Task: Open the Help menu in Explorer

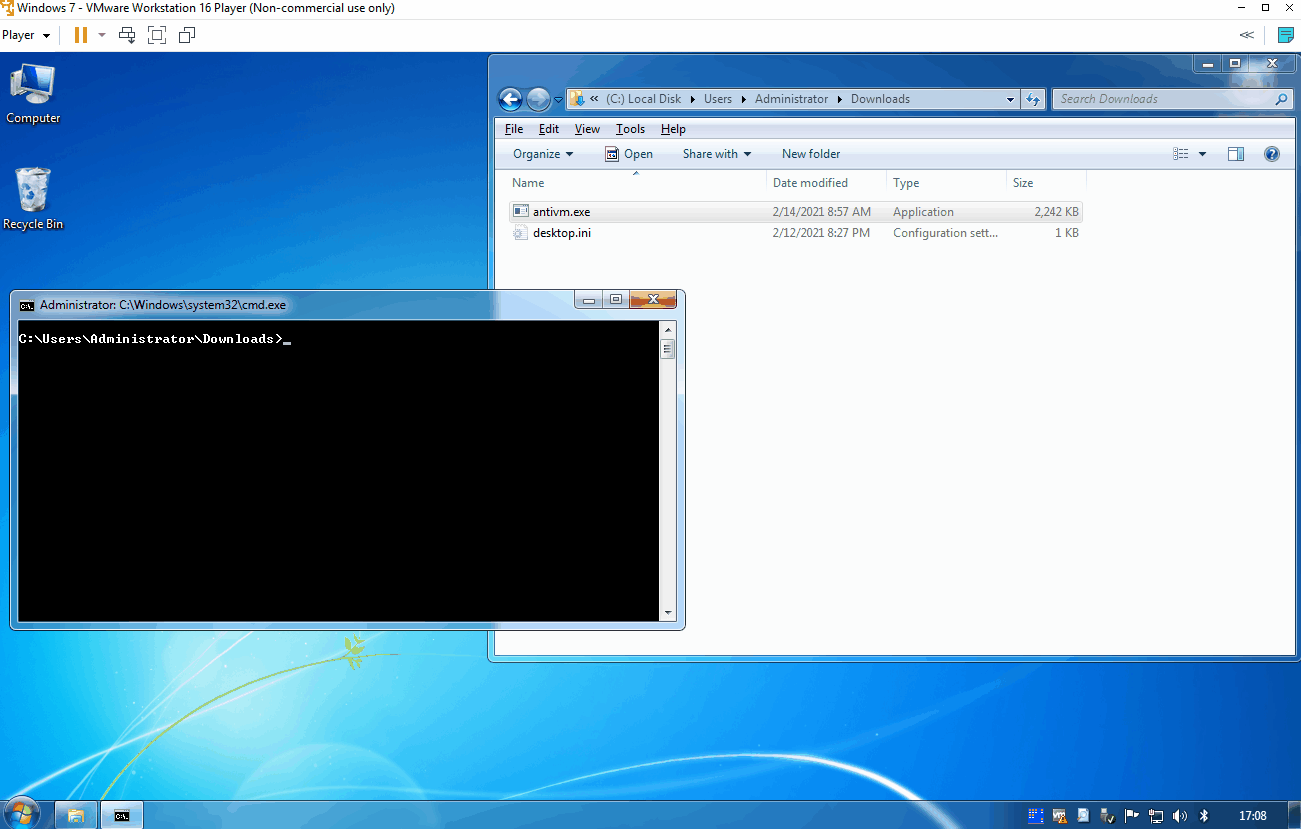Action: pos(673,129)
